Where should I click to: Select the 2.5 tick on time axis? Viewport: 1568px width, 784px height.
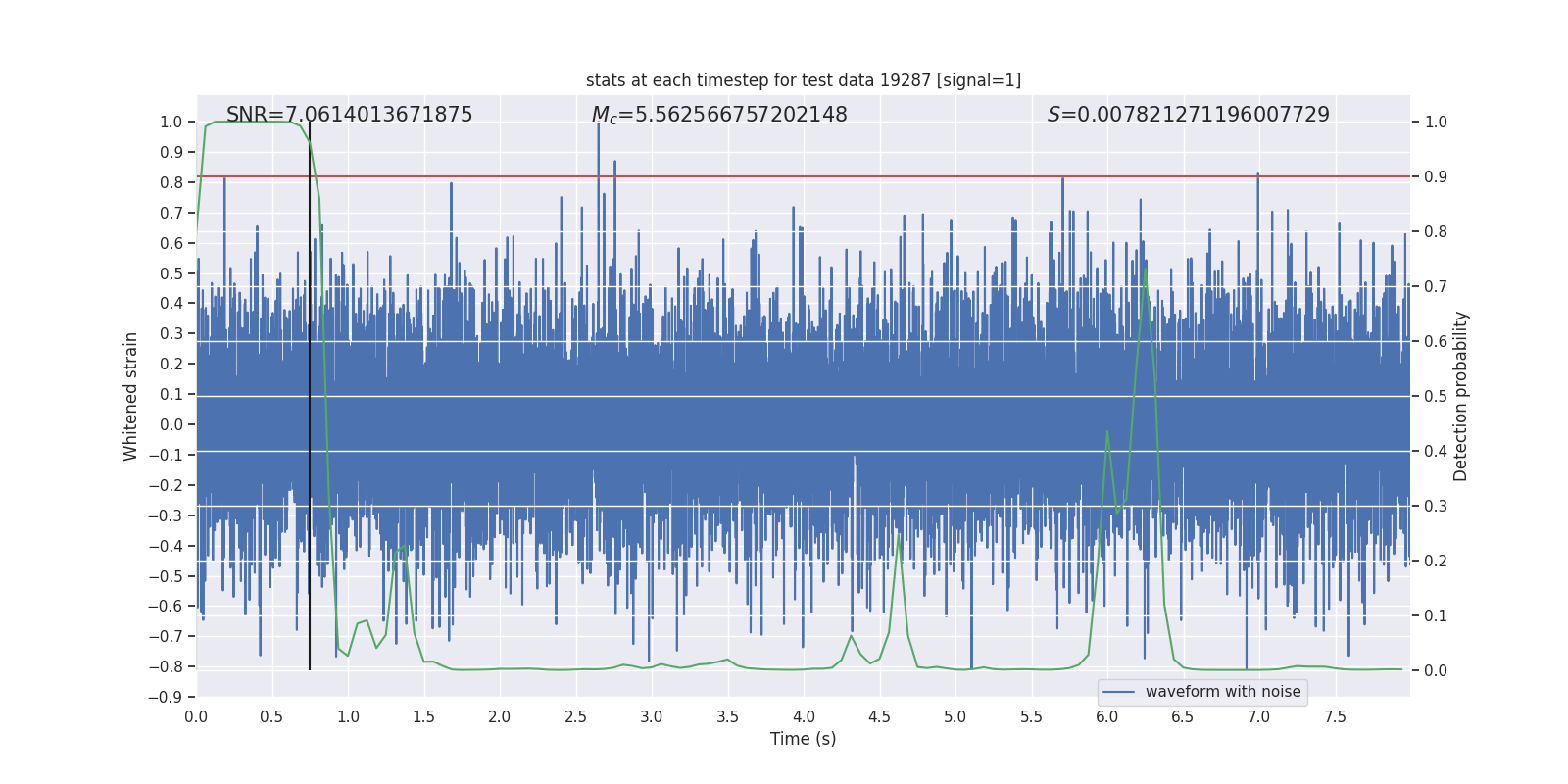click(575, 717)
